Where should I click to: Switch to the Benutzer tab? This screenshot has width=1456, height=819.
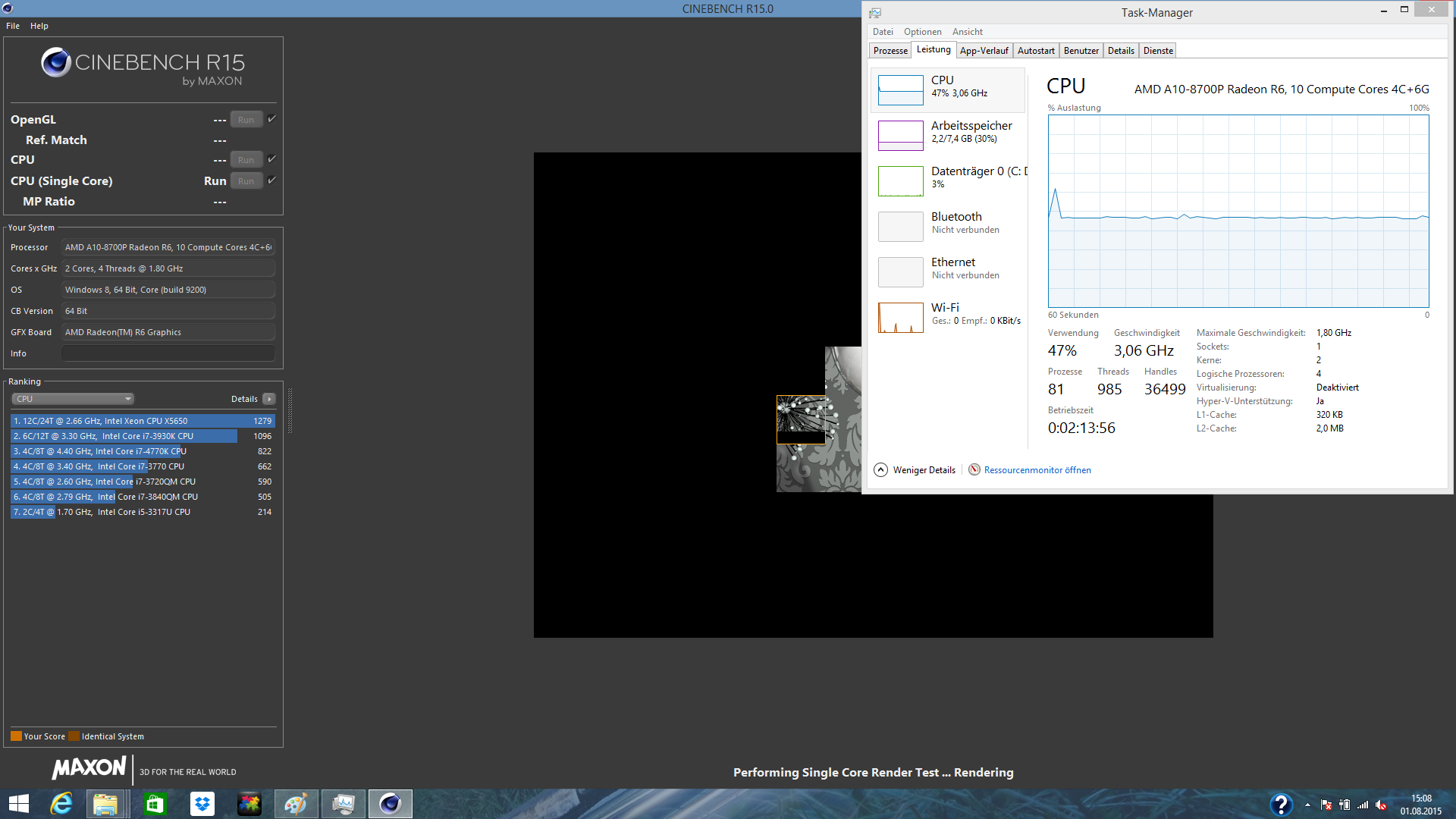pyautogui.click(x=1081, y=51)
